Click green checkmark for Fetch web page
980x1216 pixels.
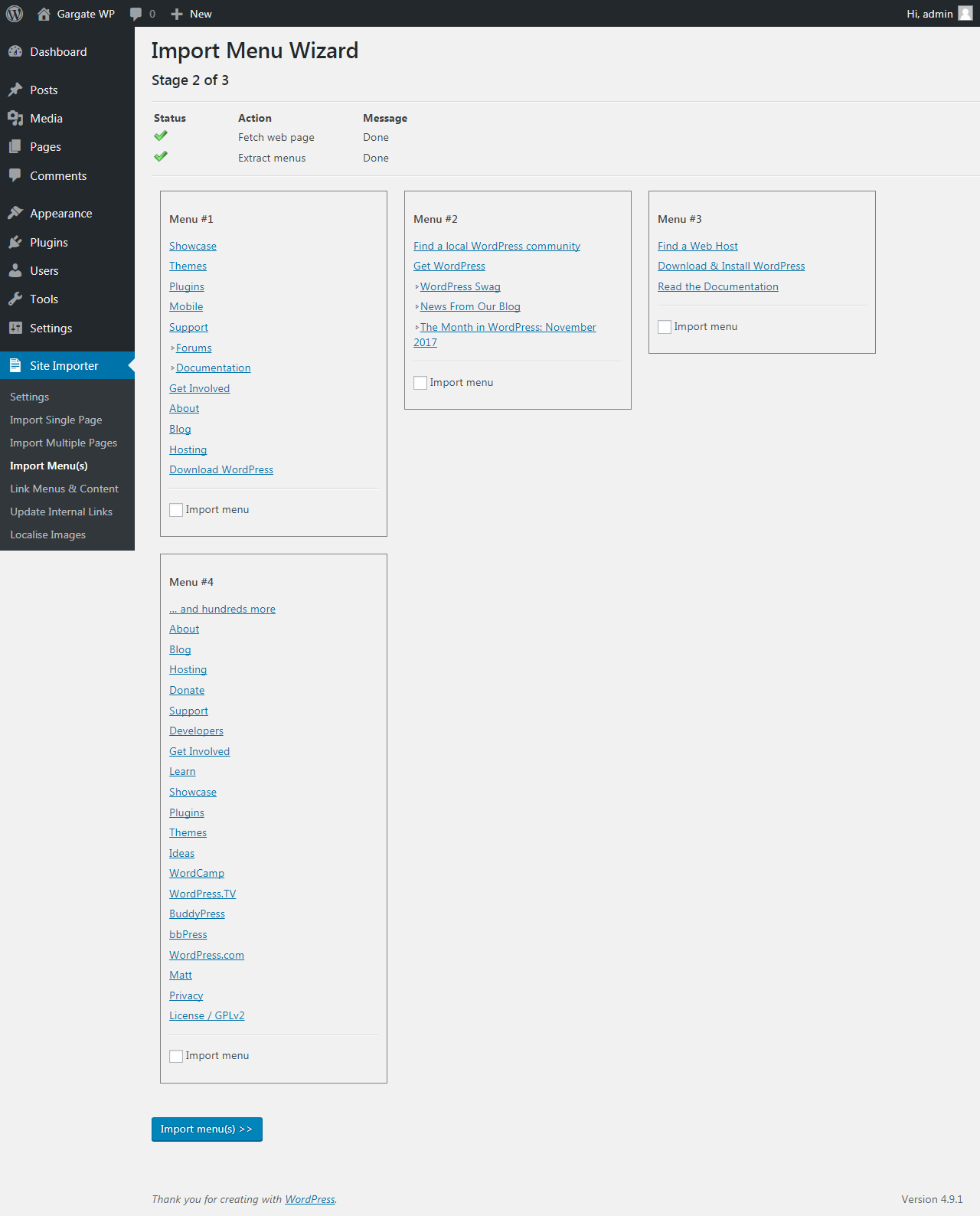pyautogui.click(x=161, y=136)
